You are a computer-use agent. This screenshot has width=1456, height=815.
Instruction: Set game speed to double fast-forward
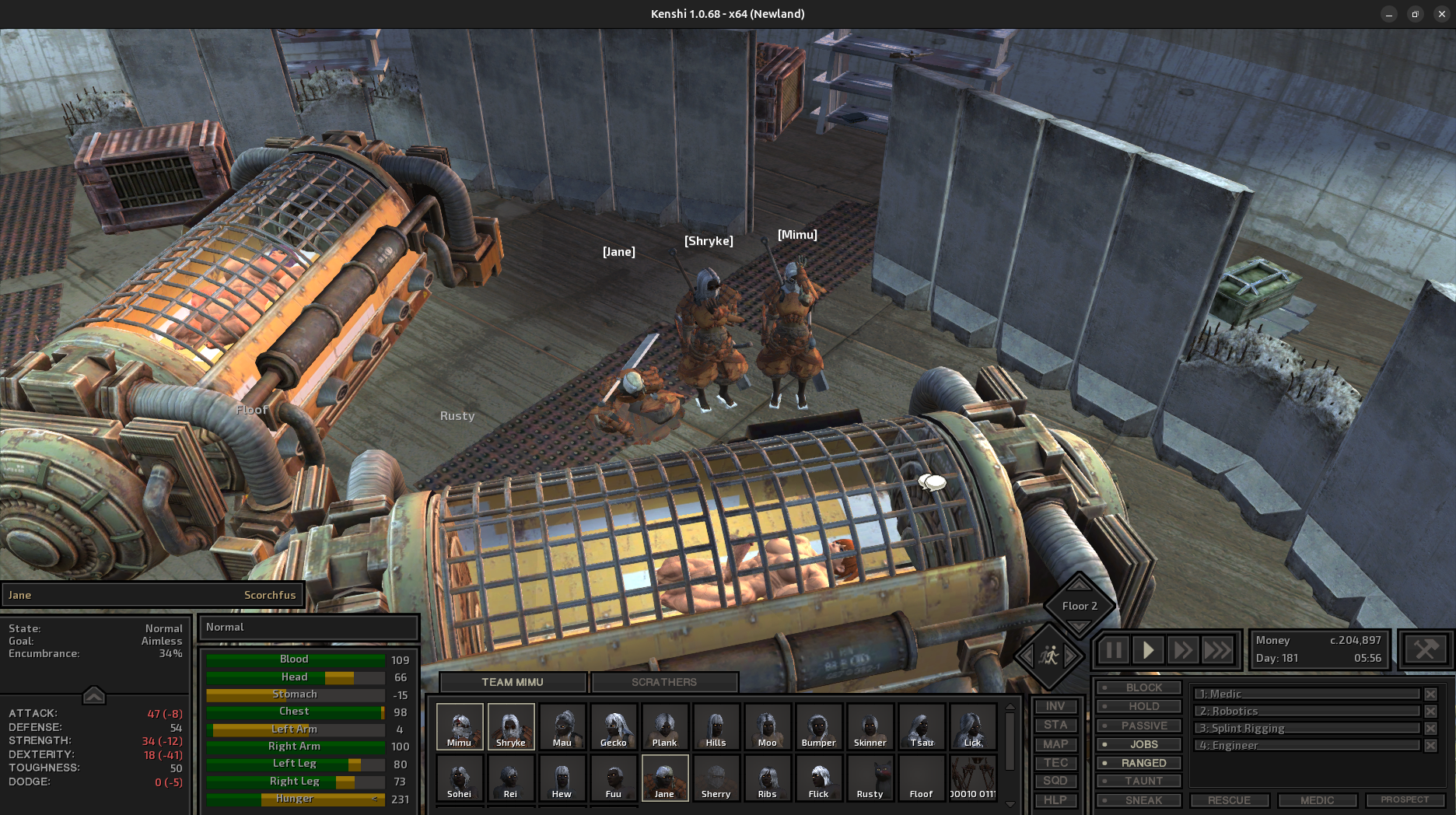pos(1183,650)
